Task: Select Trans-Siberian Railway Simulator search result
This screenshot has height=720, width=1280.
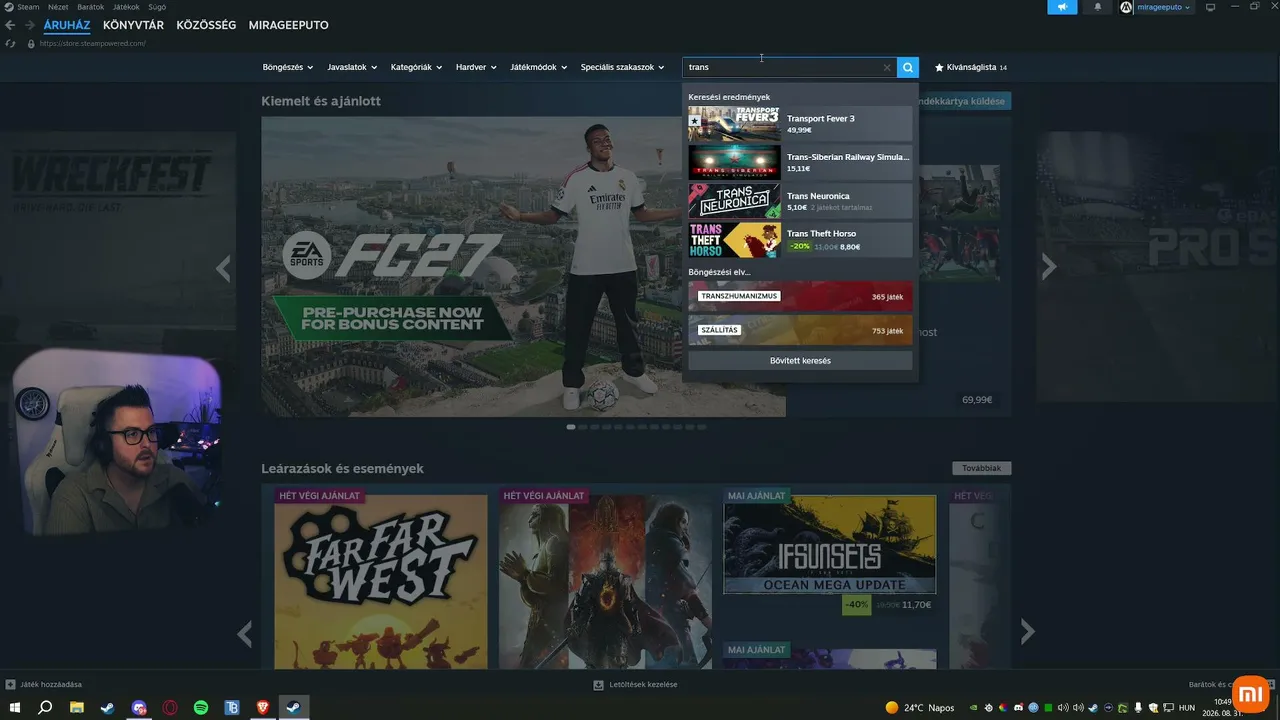Action: (800, 162)
